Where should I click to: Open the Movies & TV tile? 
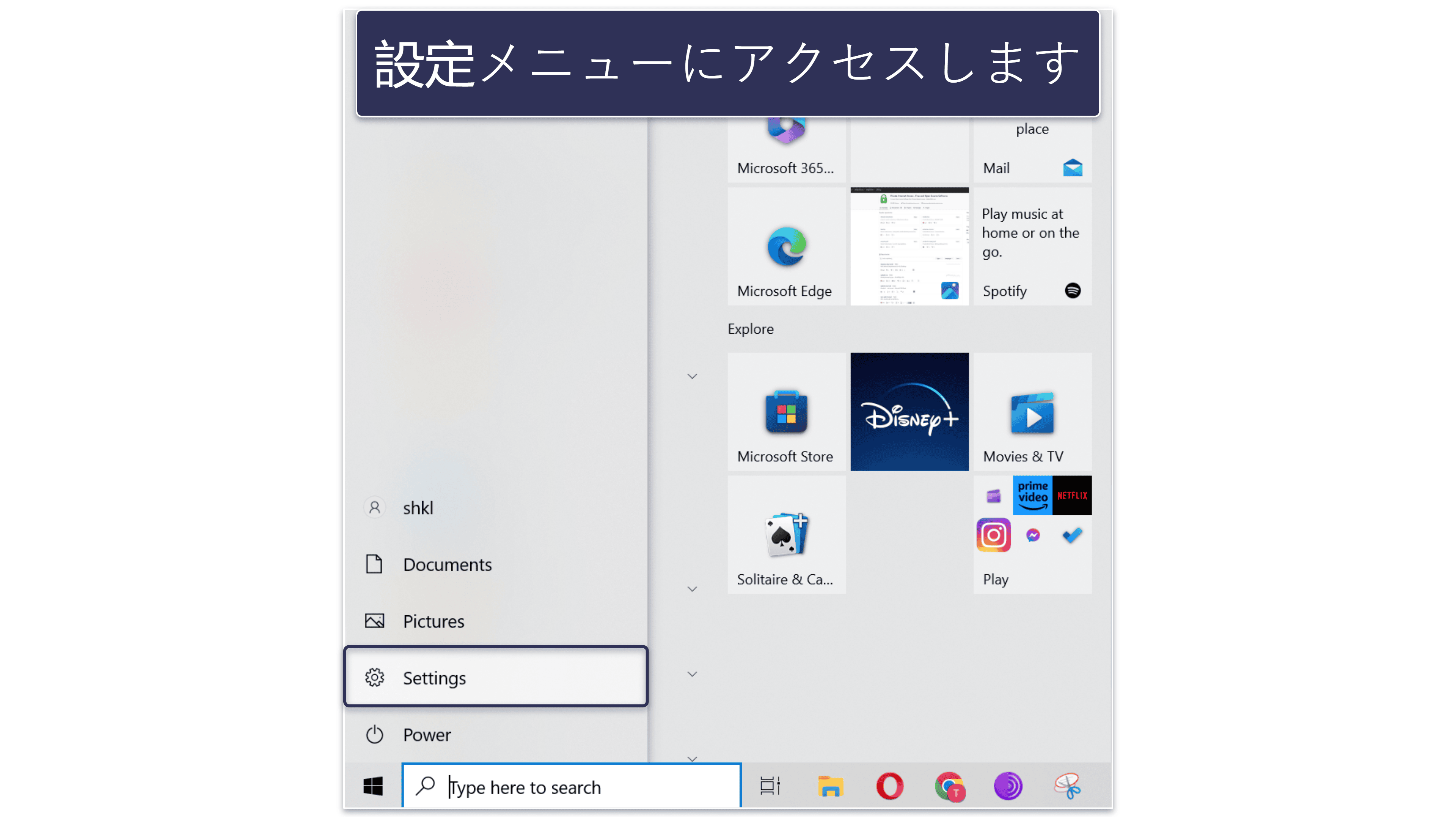pos(1032,411)
